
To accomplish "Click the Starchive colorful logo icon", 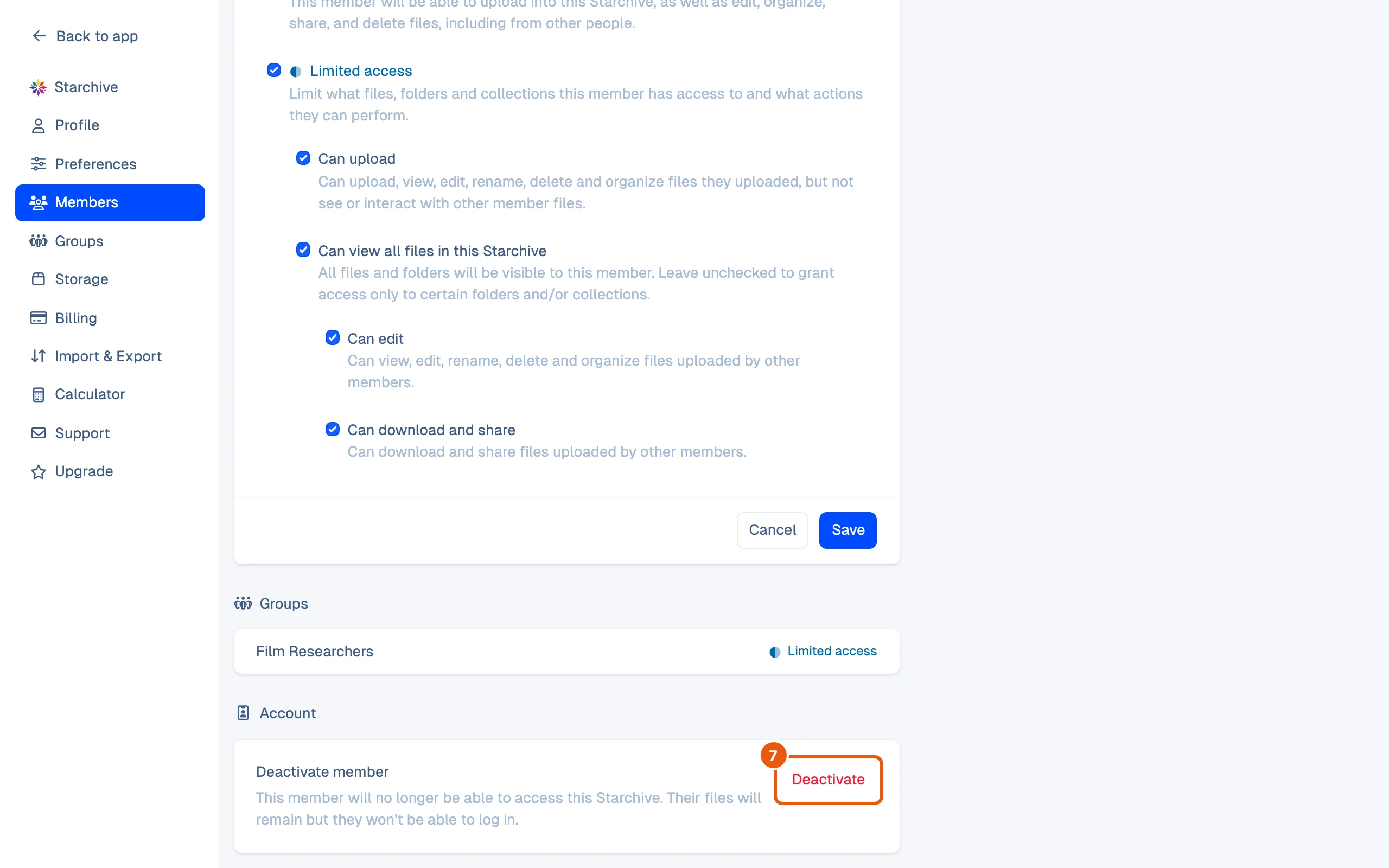I will pyautogui.click(x=38, y=87).
